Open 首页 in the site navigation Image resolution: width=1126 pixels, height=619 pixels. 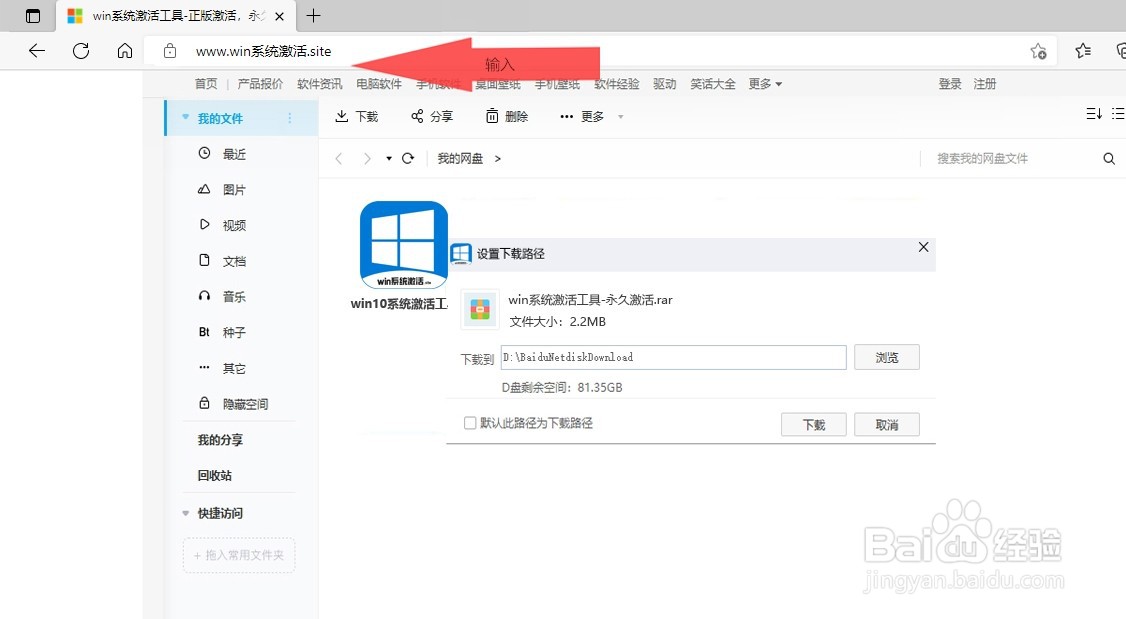pyautogui.click(x=206, y=84)
